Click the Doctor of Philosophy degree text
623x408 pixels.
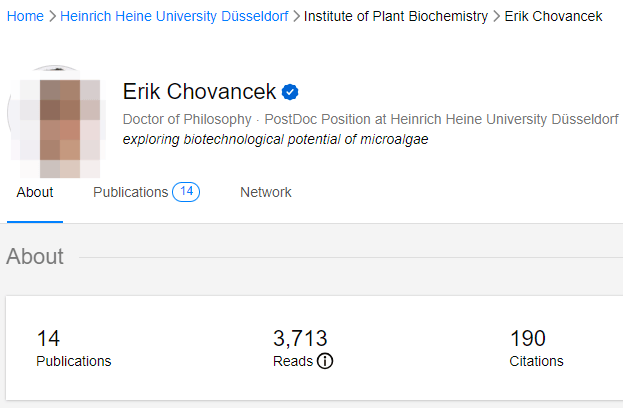tap(187, 119)
